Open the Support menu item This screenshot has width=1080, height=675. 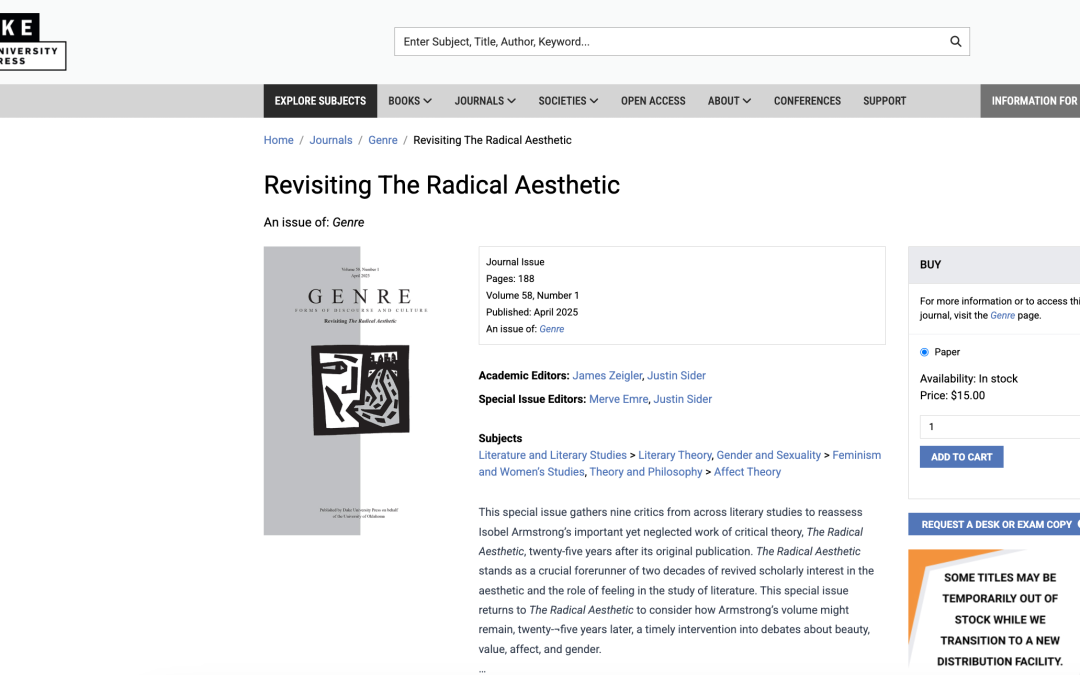pos(884,101)
